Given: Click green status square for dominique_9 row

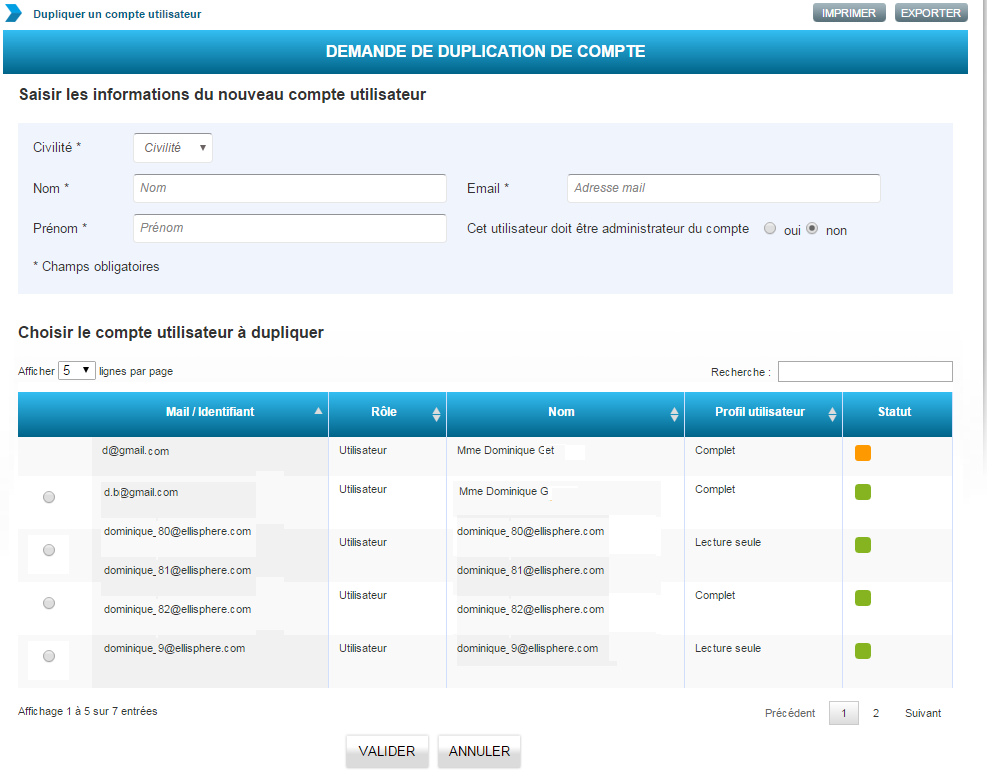Looking at the screenshot, I should (863, 651).
